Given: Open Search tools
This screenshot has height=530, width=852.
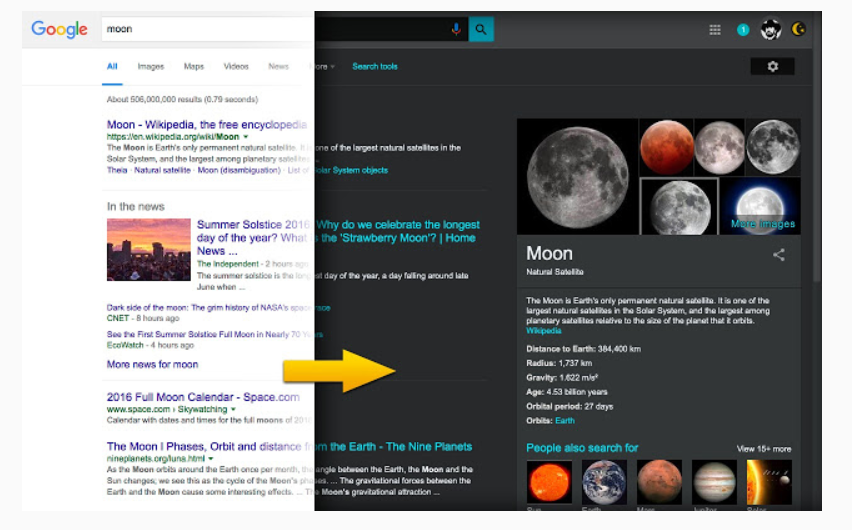Looking at the screenshot, I should pyautogui.click(x=375, y=66).
